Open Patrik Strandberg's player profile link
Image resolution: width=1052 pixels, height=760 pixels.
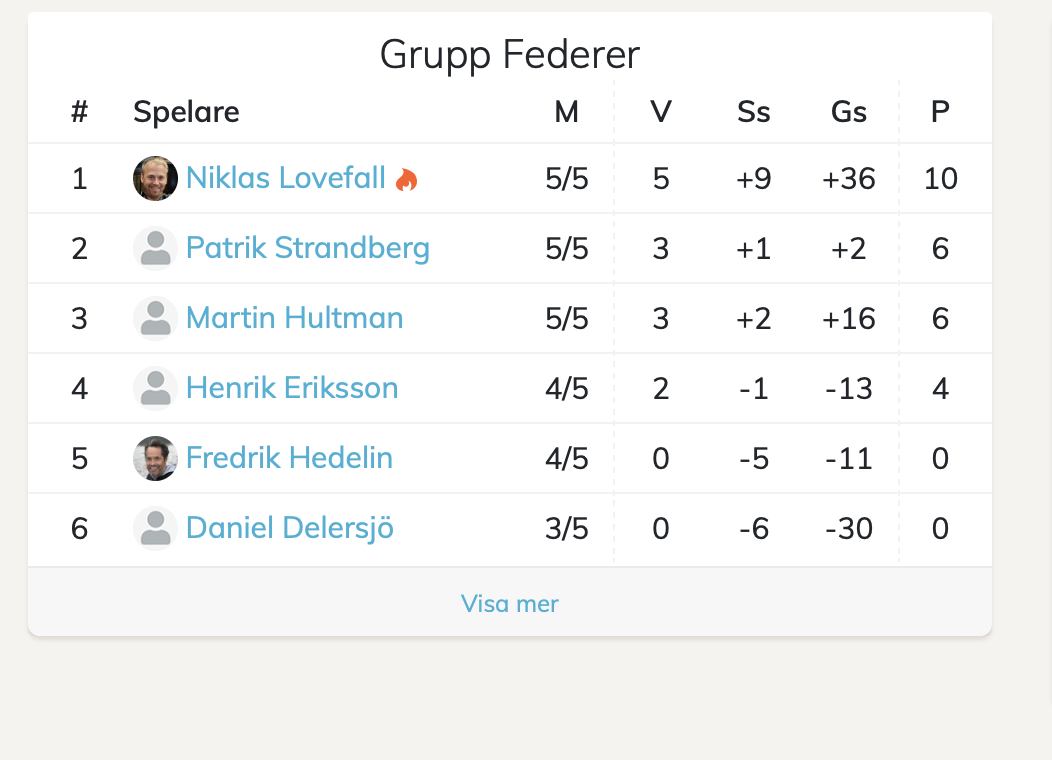(308, 248)
